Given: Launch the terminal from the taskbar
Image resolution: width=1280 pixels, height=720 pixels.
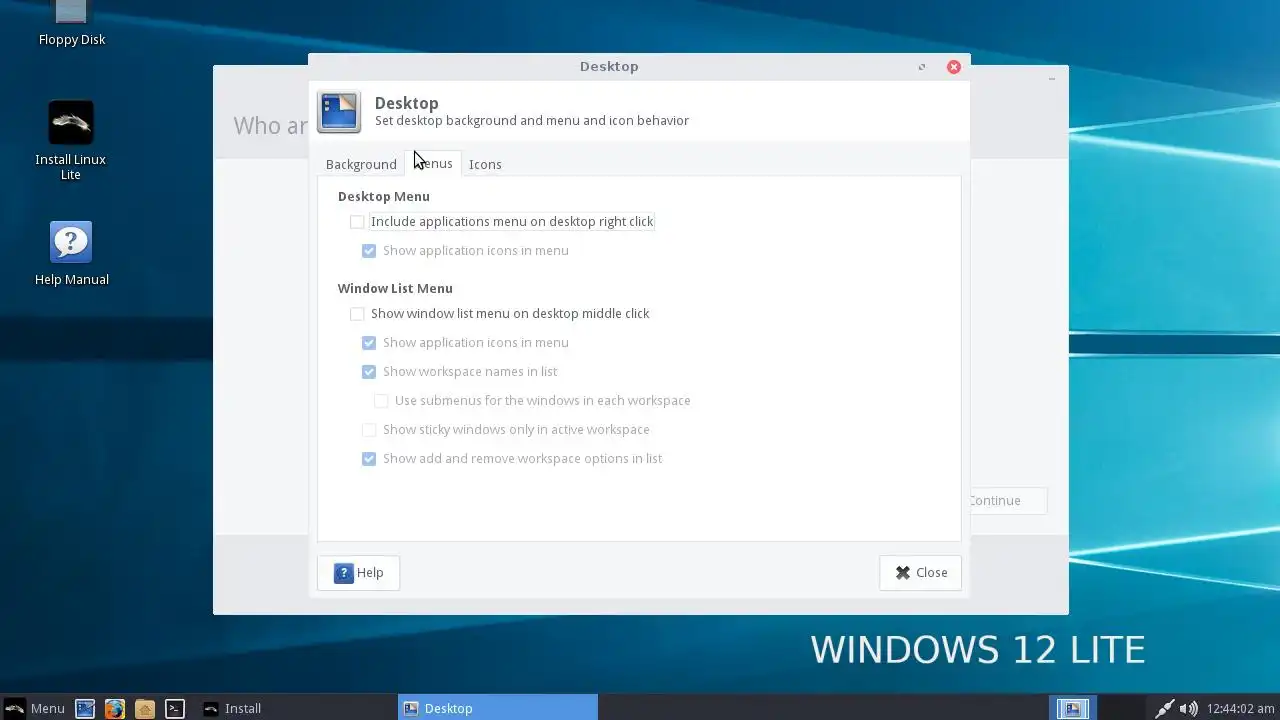Looking at the screenshot, I should 175,708.
